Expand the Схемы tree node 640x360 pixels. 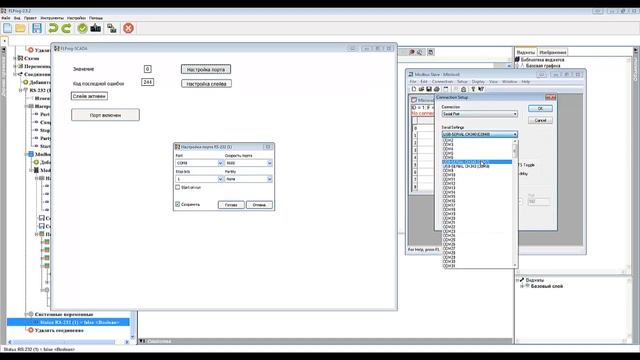tap(15, 58)
